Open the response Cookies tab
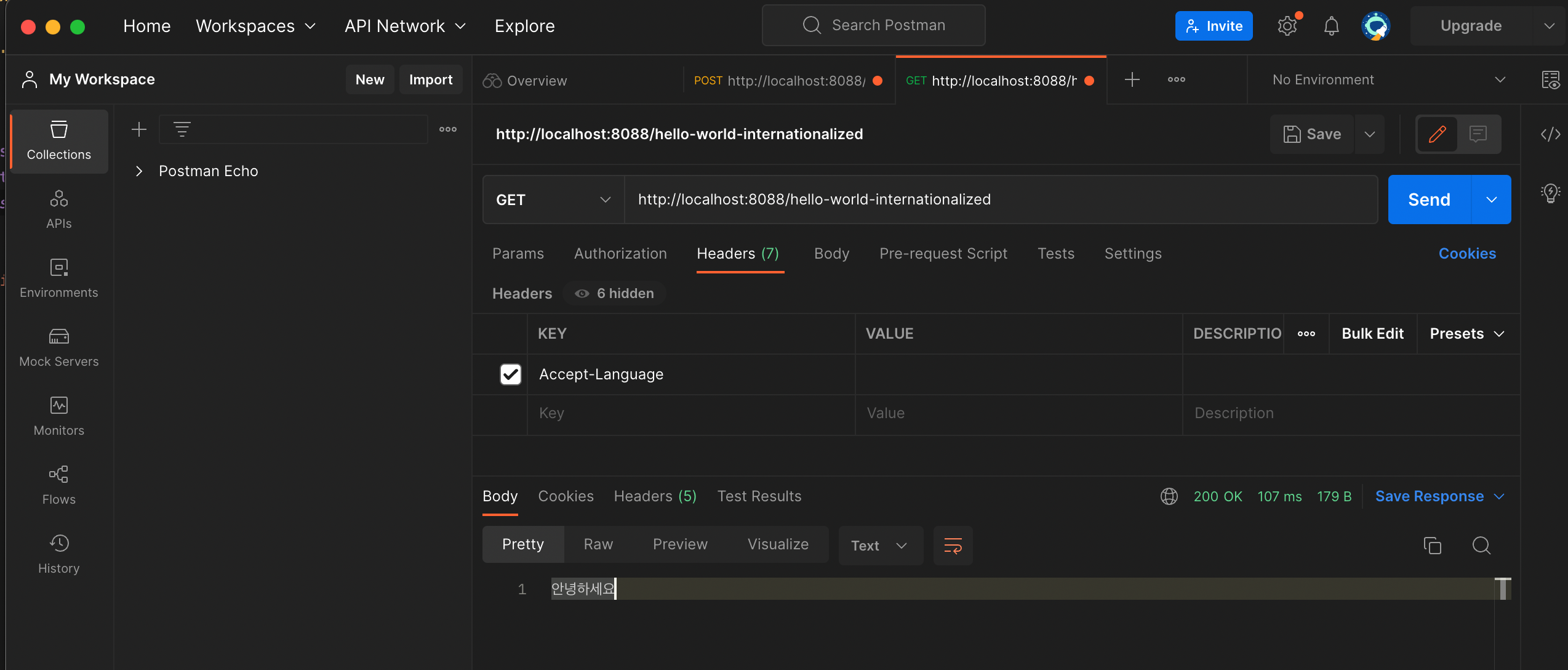 (x=566, y=496)
